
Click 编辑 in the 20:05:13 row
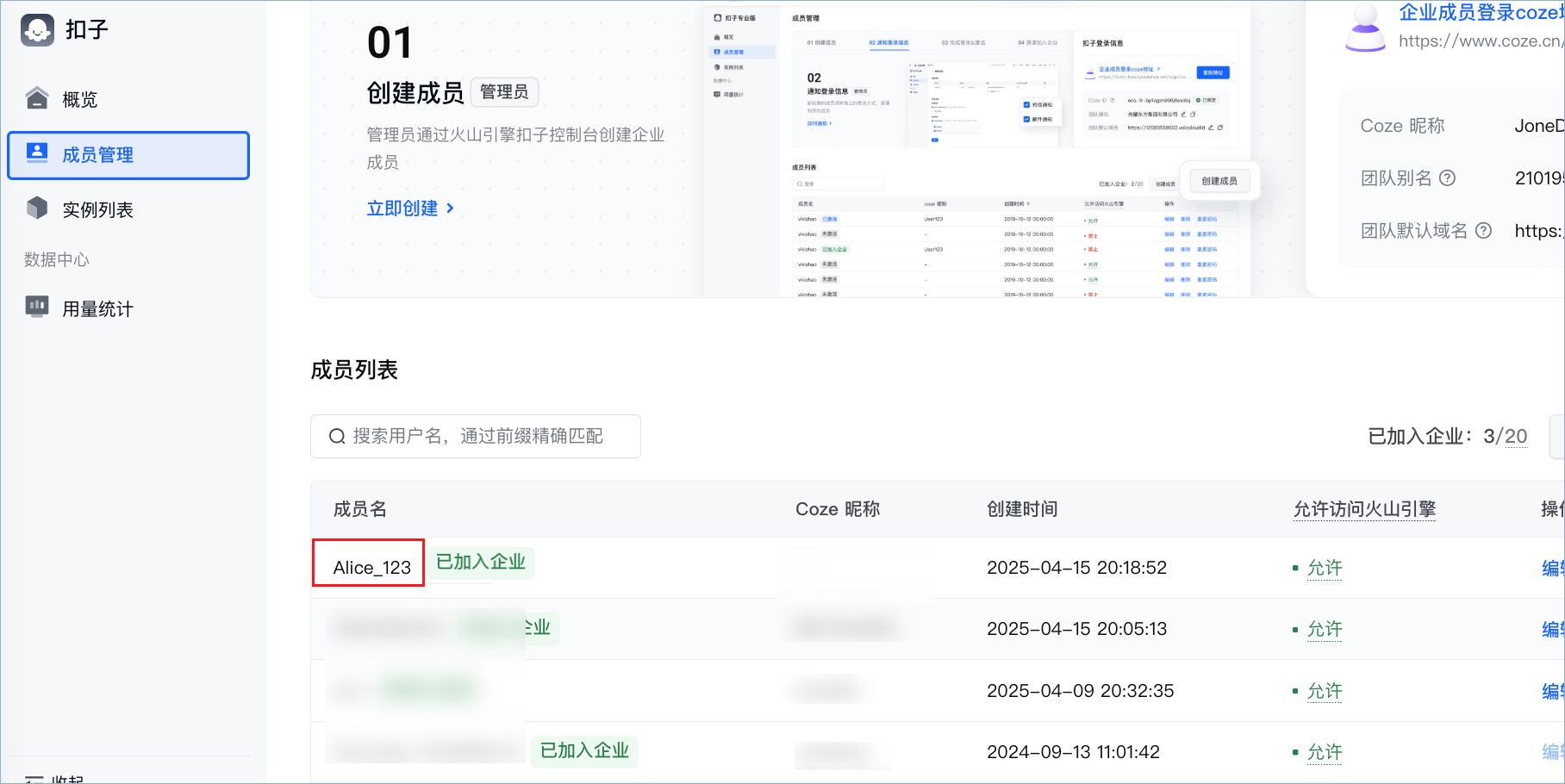pyautogui.click(x=1552, y=629)
